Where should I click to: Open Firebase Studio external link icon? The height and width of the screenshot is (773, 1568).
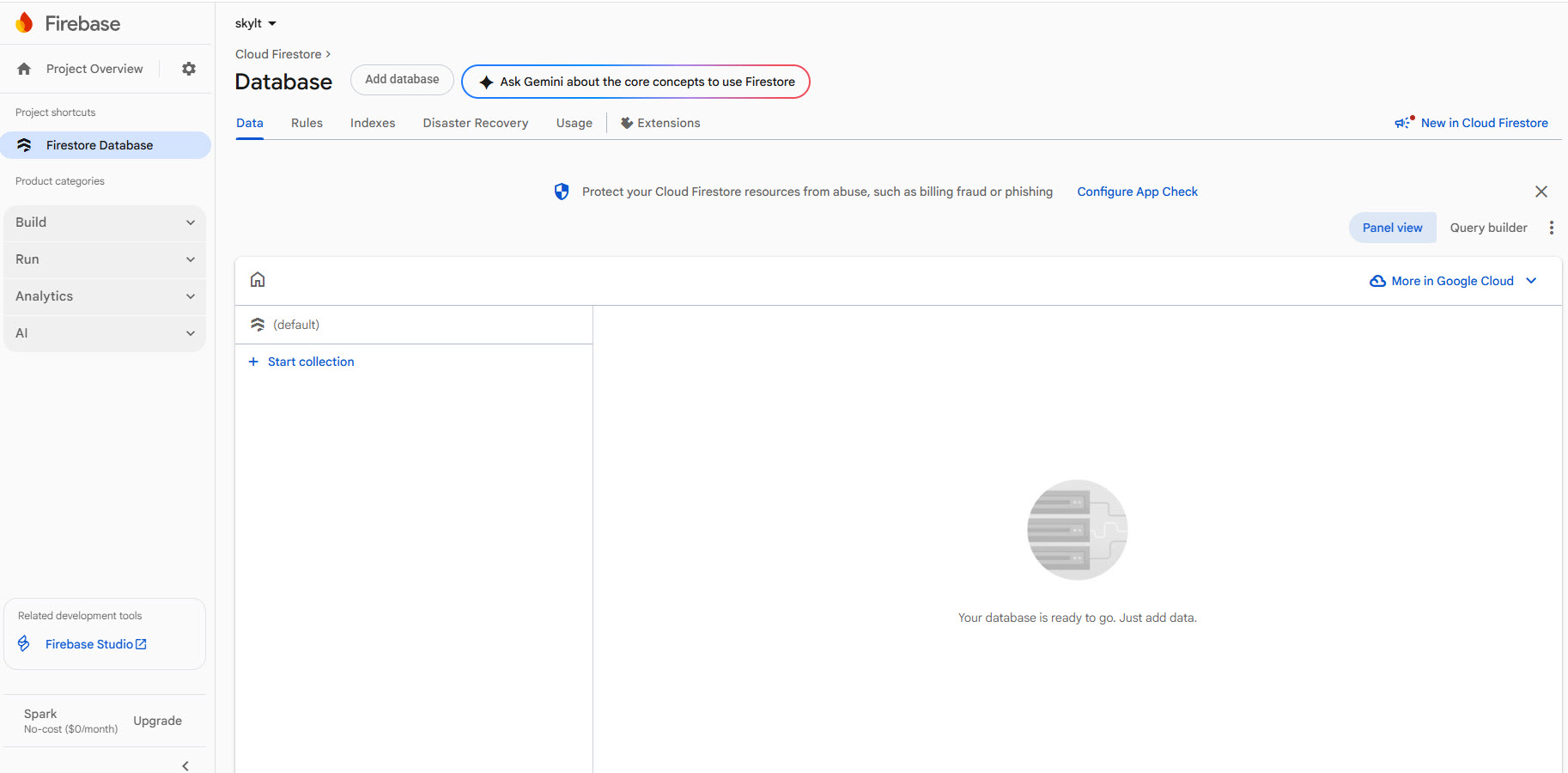pyautogui.click(x=142, y=644)
